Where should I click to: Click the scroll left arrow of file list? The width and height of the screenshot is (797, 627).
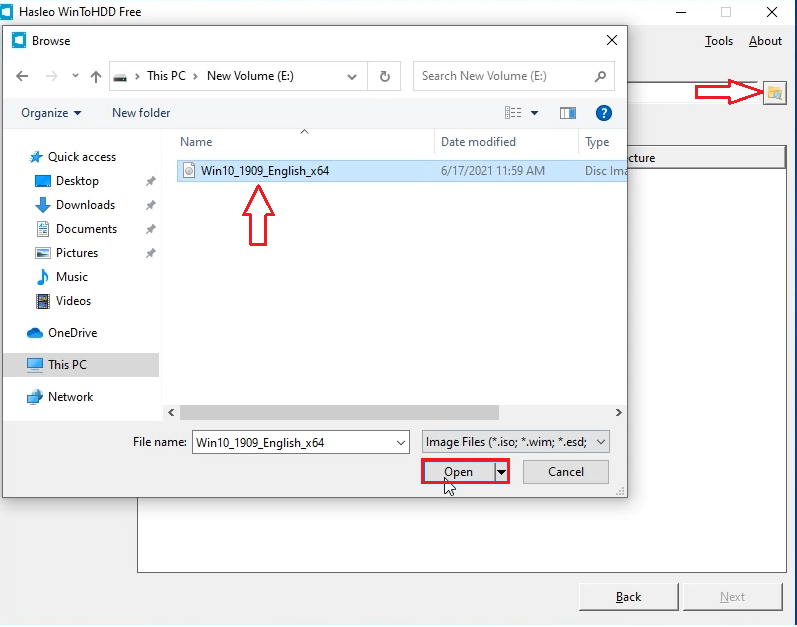pyautogui.click(x=171, y=413)
